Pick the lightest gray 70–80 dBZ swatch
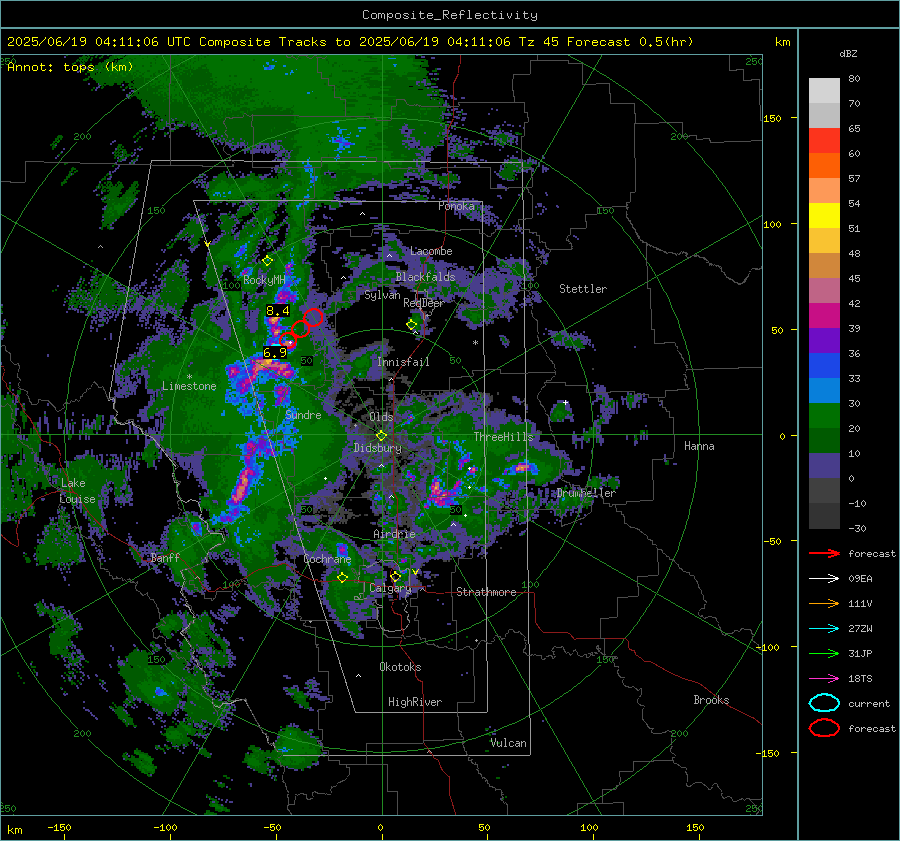The height and width of the screenshot is (841, 900). pos(824,91)
